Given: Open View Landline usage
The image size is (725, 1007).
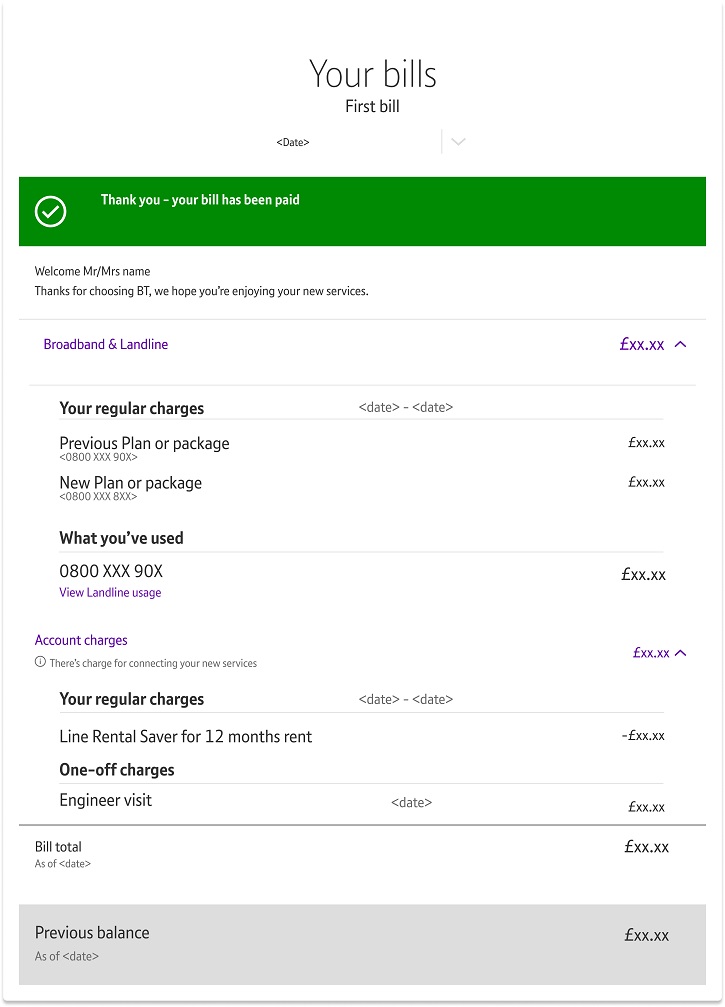Looking at the screenshot, I should 110,592.
